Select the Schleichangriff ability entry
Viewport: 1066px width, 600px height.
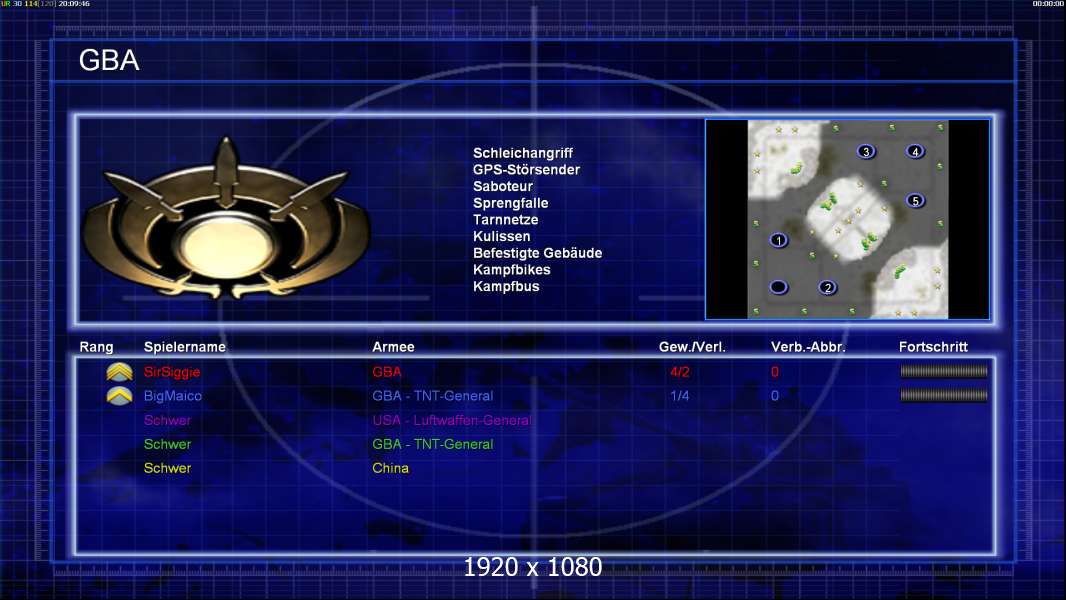tap(523, 153)
